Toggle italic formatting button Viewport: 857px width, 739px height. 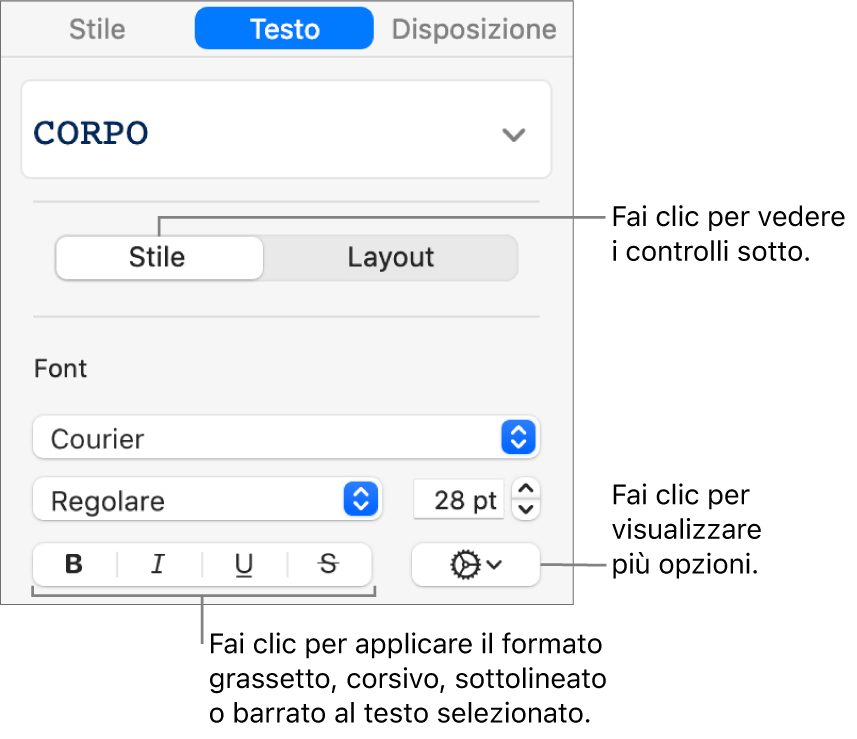(159, 564)
